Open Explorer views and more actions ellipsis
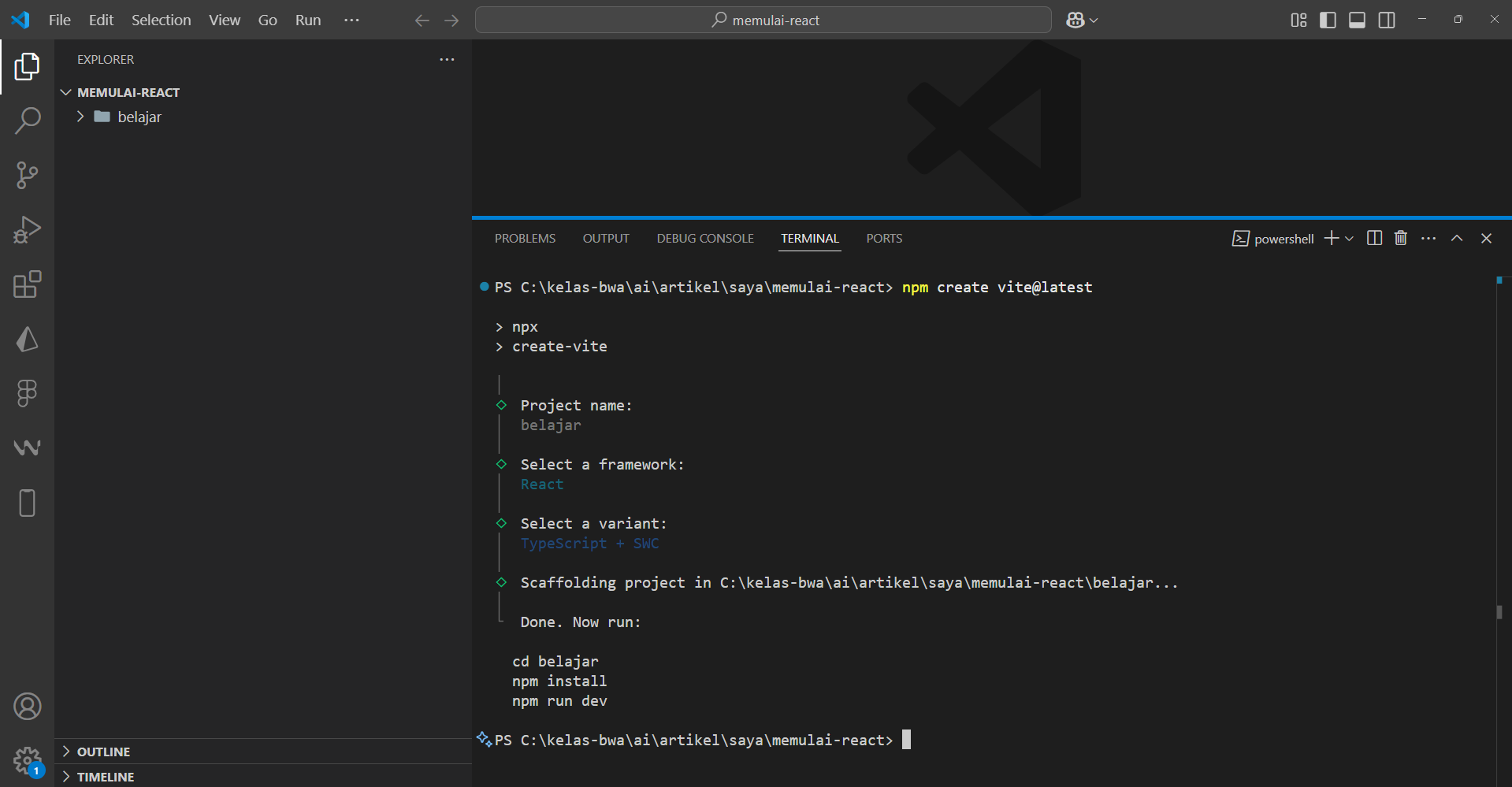Image resolution: width=1512 pixels, height=787 pixels. pyautogui.click(x=447, y=59)
